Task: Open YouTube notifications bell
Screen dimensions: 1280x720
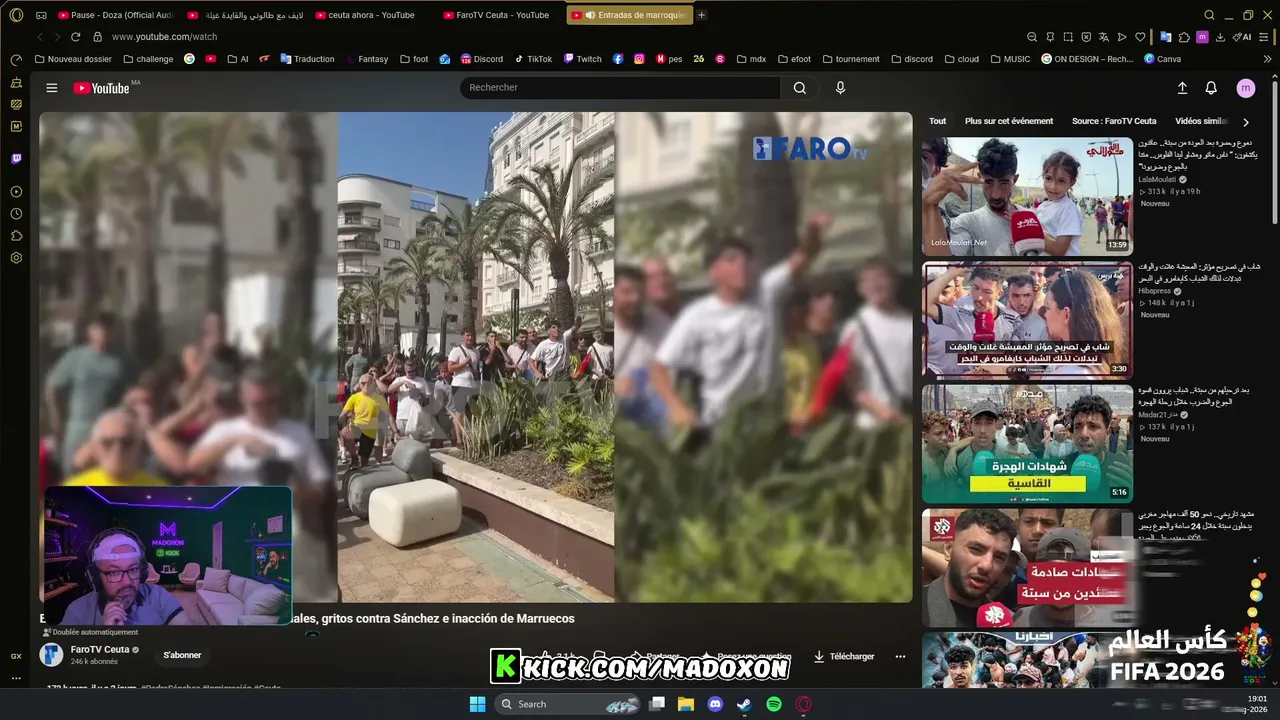Action: click(1211, 88)
